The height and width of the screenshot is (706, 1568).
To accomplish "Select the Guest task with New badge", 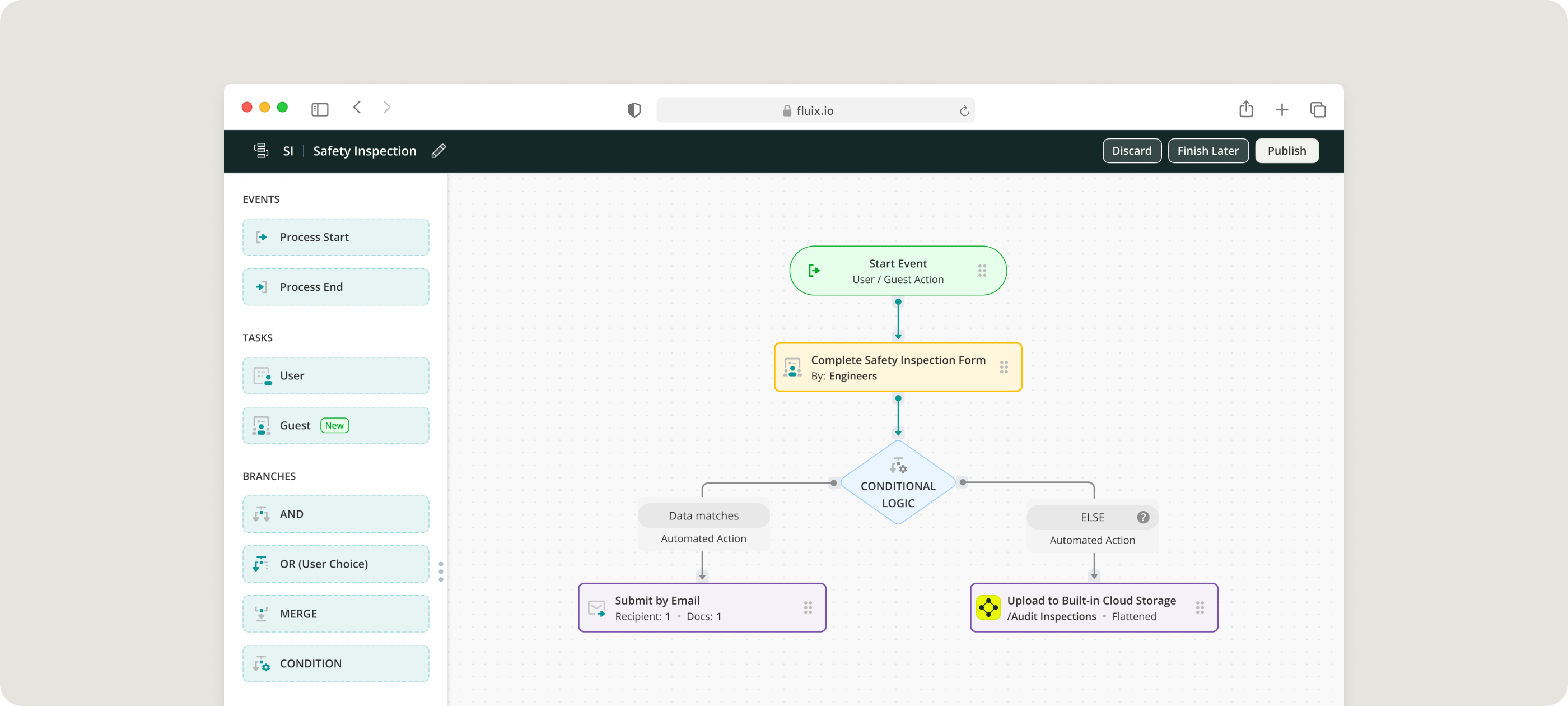I will [x=335, y=425].
